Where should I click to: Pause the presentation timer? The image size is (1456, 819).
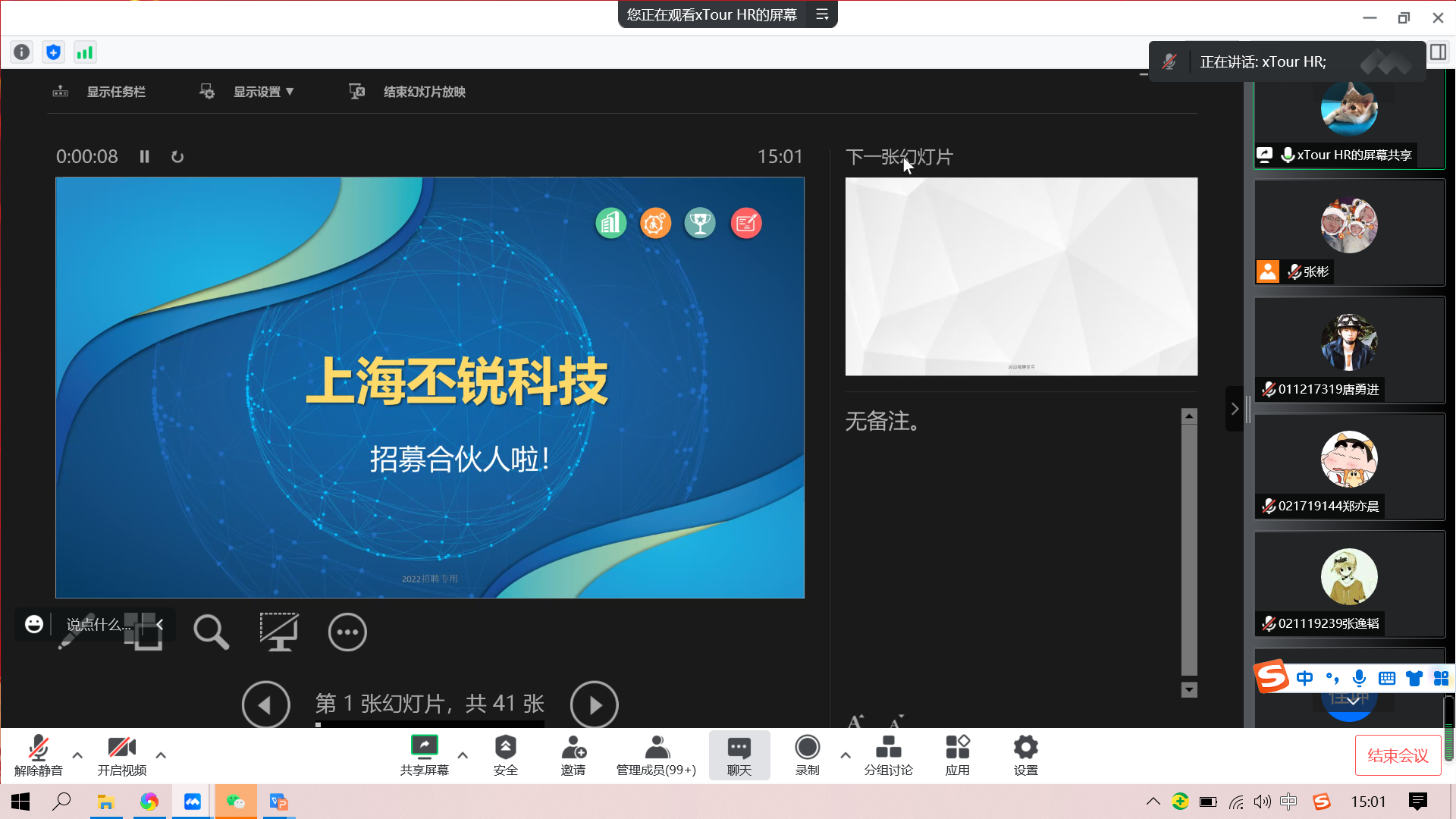(x=144, y=157)
